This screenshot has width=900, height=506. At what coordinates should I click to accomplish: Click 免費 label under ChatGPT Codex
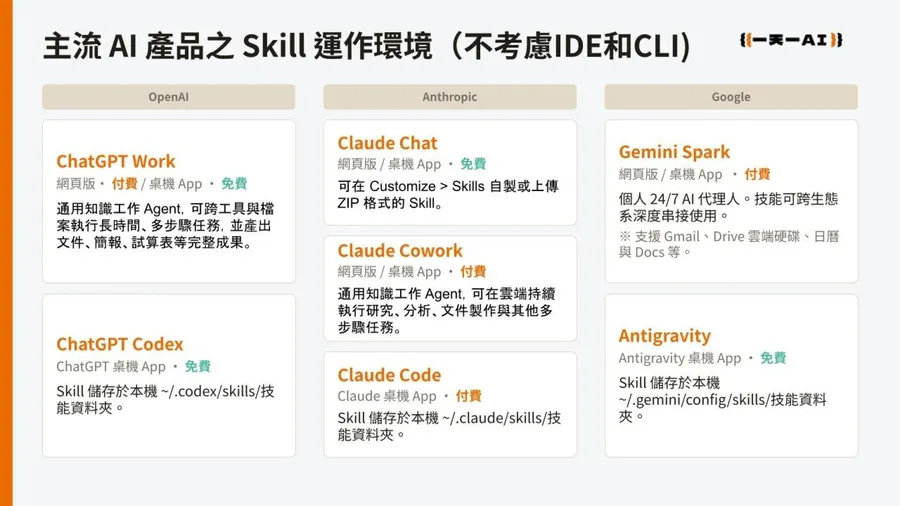(197, 367)
